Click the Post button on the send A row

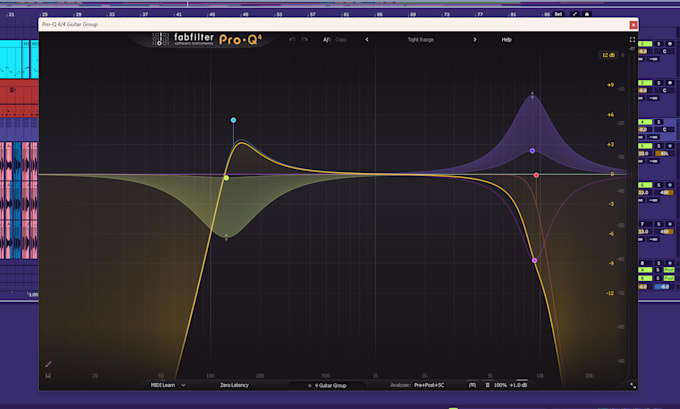669,270
